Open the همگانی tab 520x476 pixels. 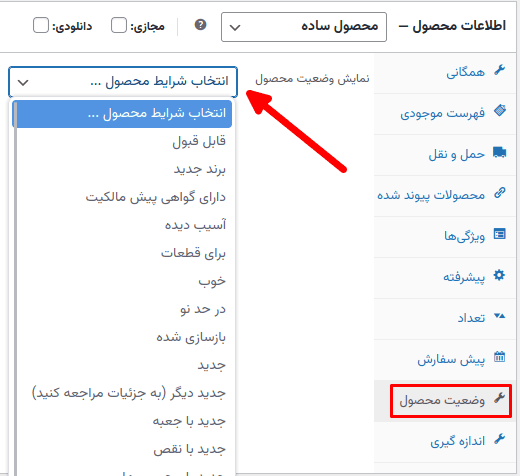click(445, 73)
